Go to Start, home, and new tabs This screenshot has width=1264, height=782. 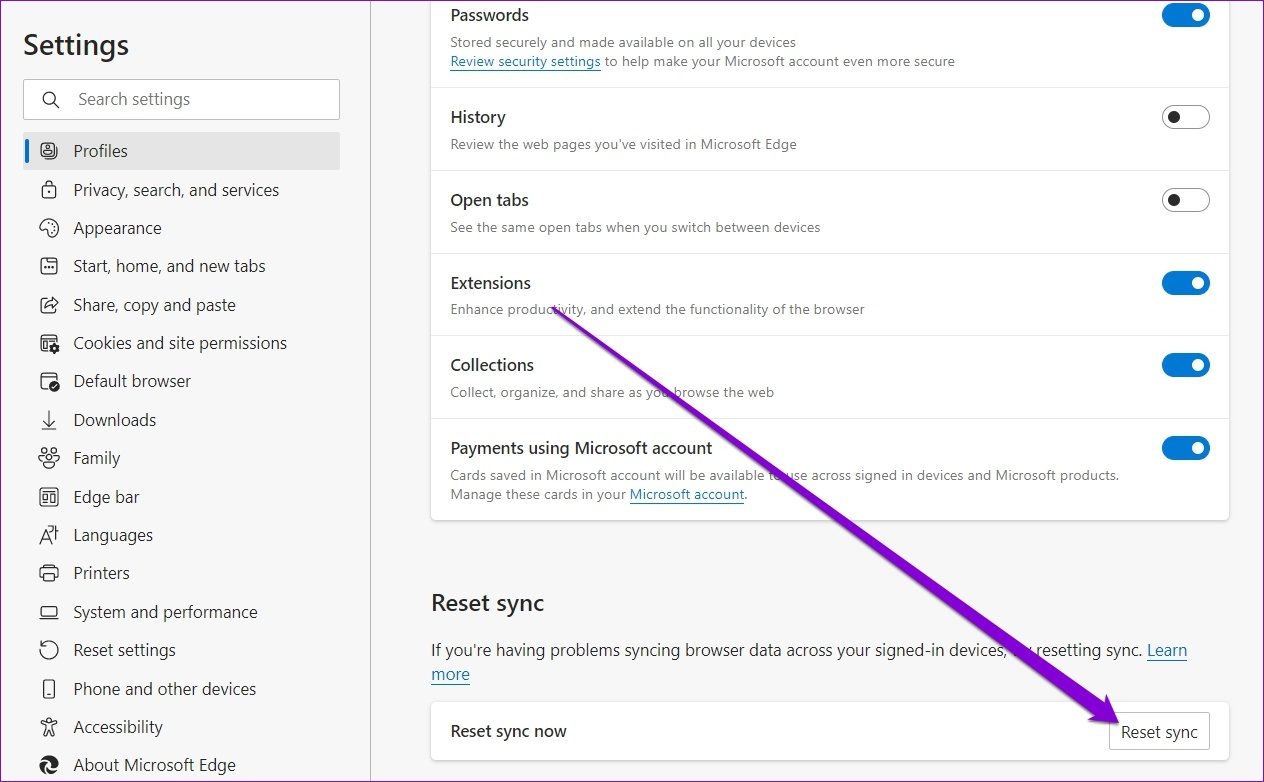pyautogui.click(x=169, y=266)
